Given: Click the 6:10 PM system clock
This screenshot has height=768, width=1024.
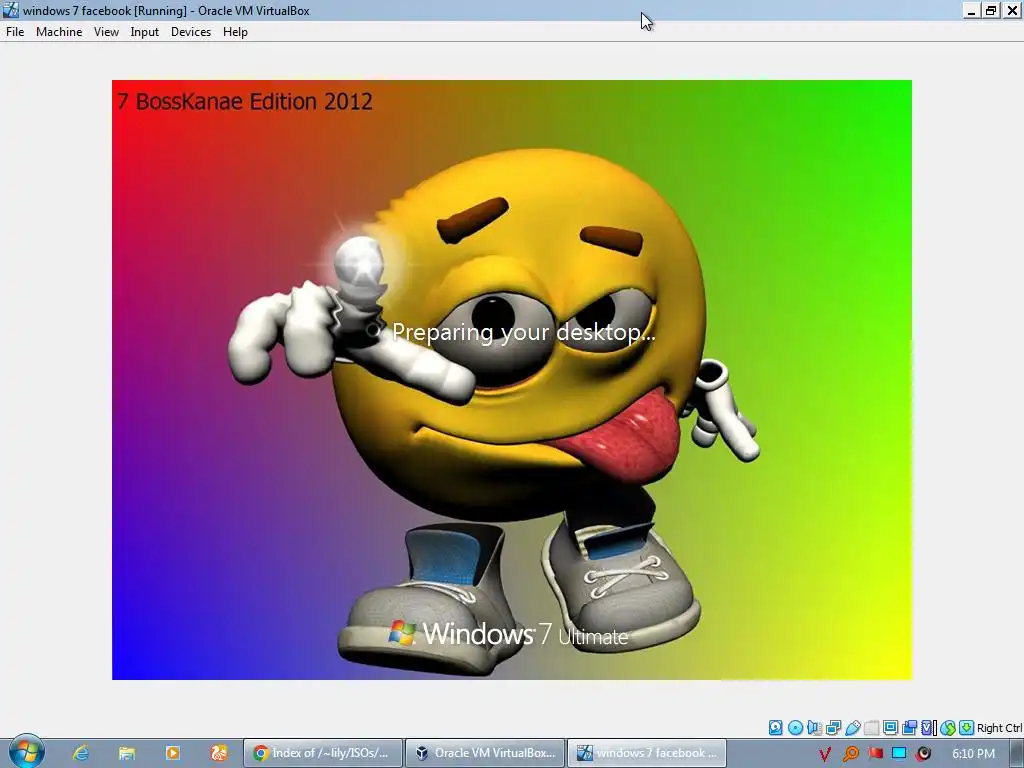Looking at the screenshot, I should [x=973, y=754].
